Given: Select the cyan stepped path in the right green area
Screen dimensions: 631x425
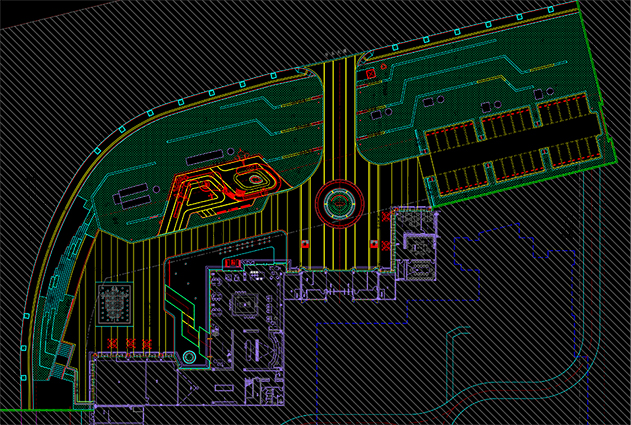Looking at the screenshot, I should click(470, 80).
